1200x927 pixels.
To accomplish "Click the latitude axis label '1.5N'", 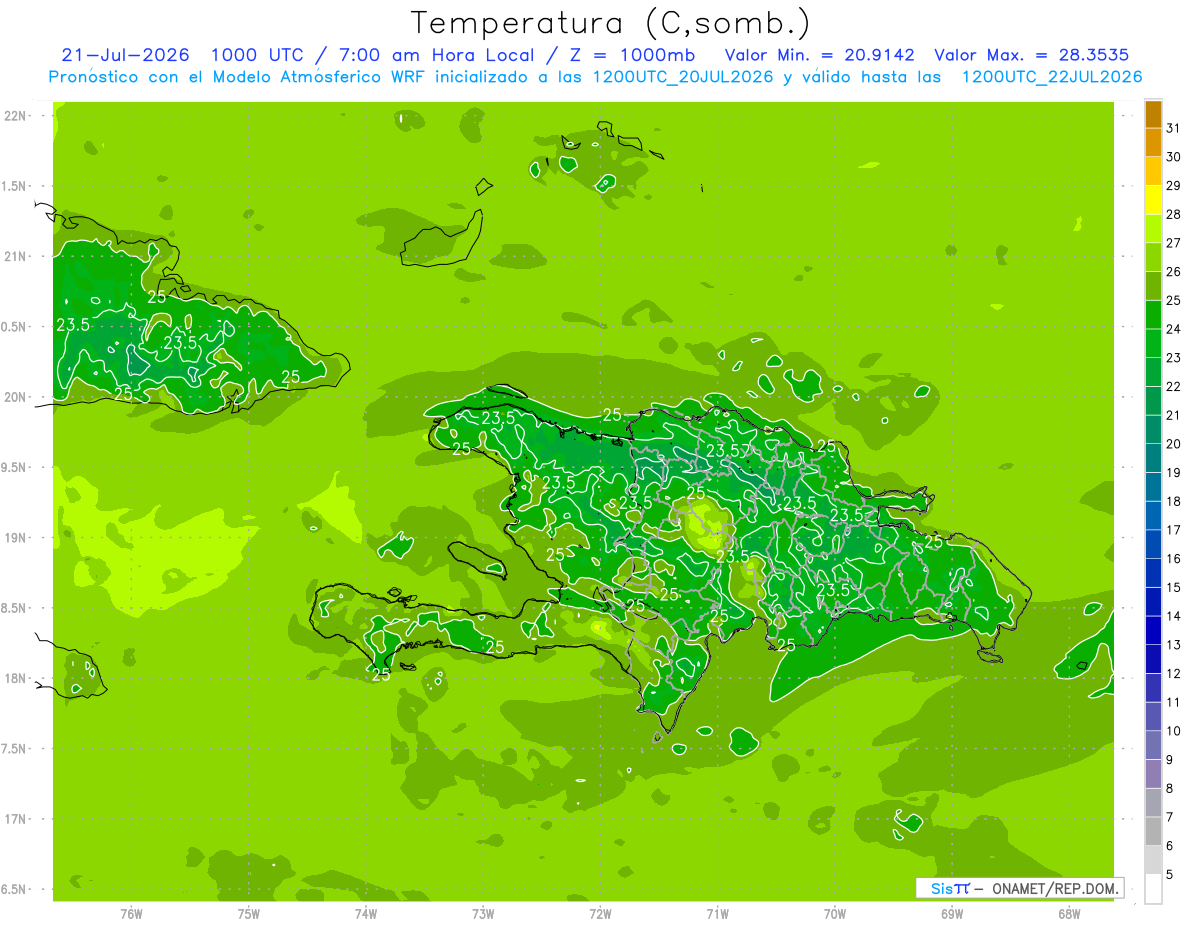I will (x=15, y=186).
